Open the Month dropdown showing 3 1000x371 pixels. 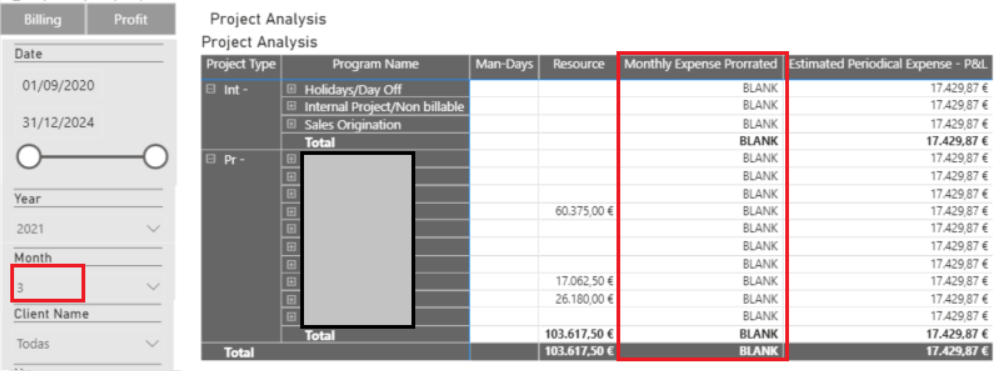pyautogui.click(x=89, y=287)
